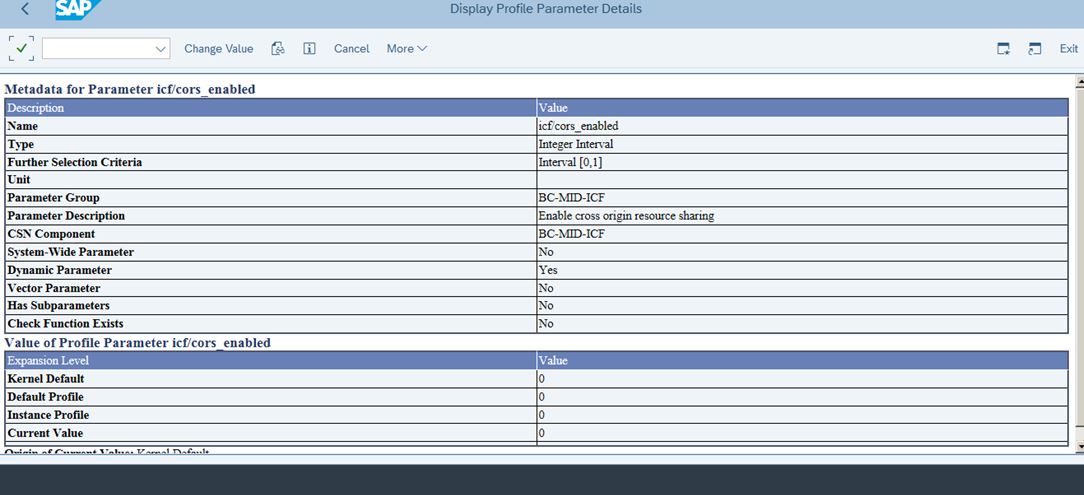Image resolution: width=1084 pixels, height=495 pixels.
Task: Type in the transaction command field
Action: (97, 48)
